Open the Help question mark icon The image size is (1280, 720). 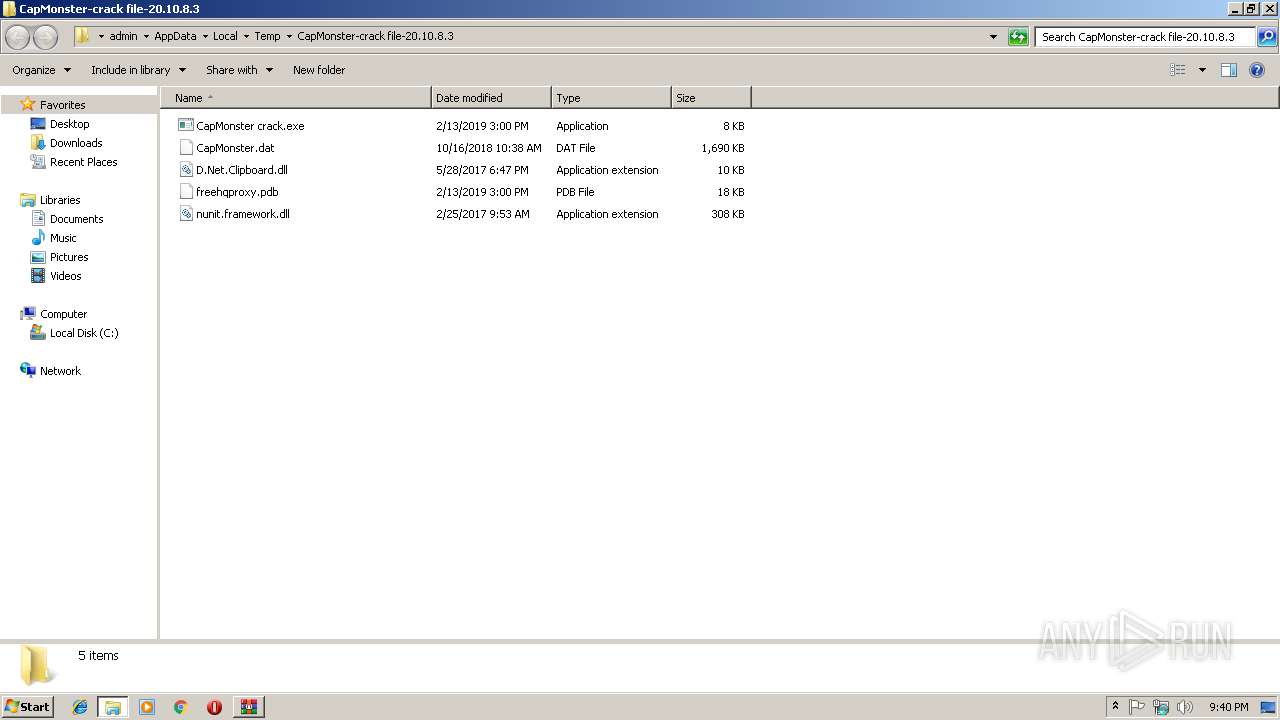[x=1257, y=70]
